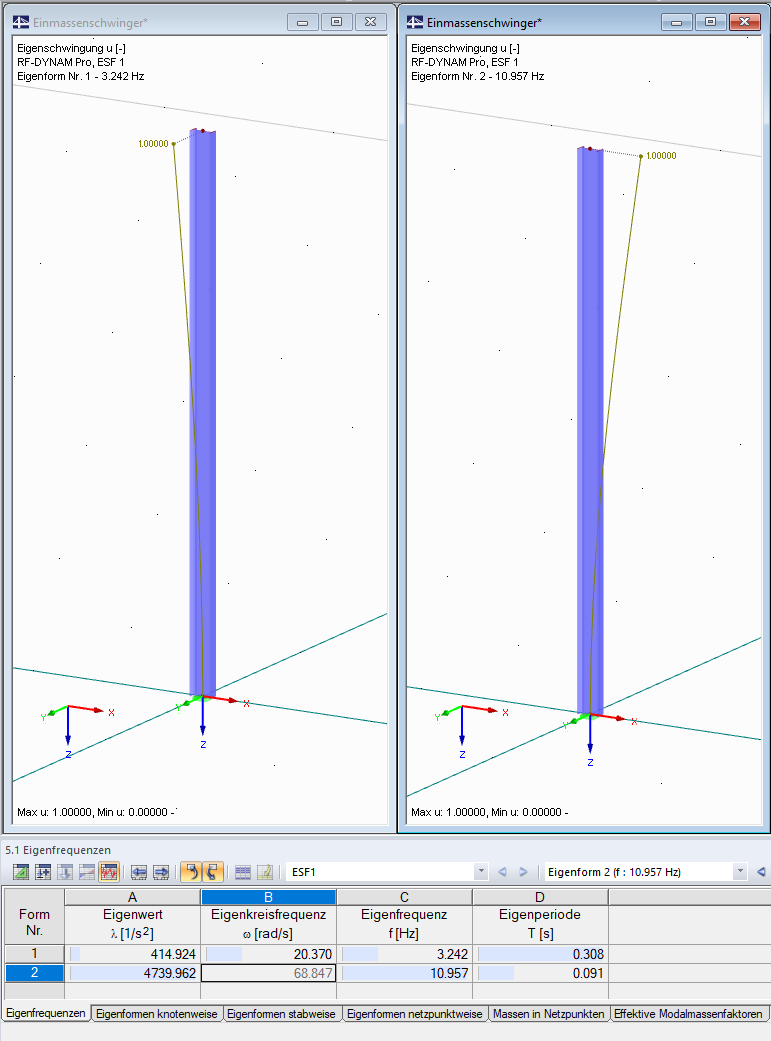
Task: Toggle the highlighted red waveform toolbar icon
Action: click(x=108, y=872)
